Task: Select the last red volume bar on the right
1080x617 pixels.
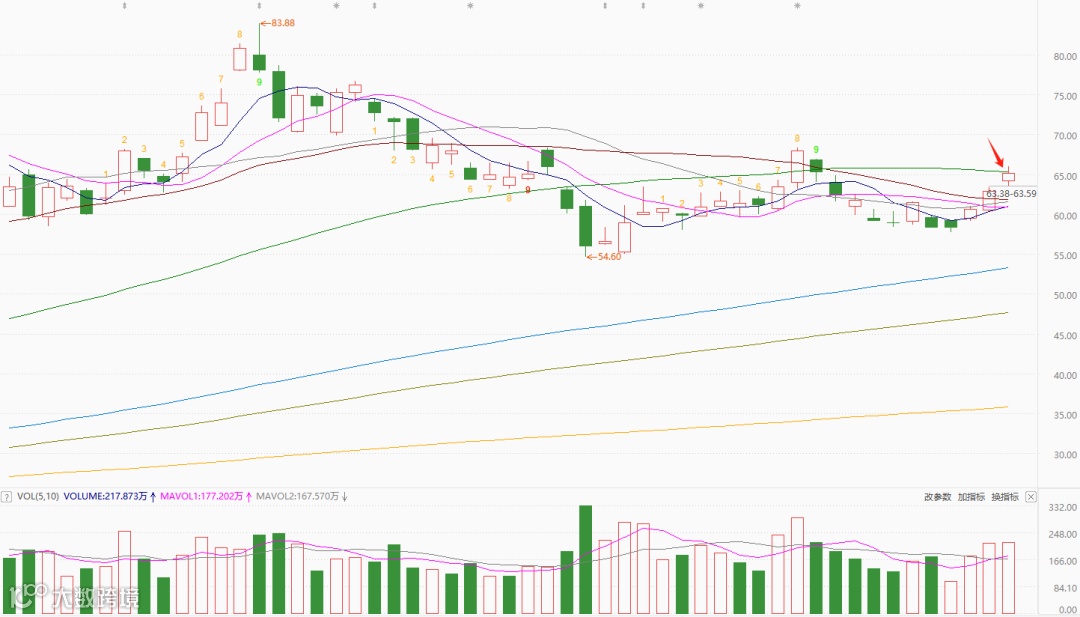Action: point(1008,578)
